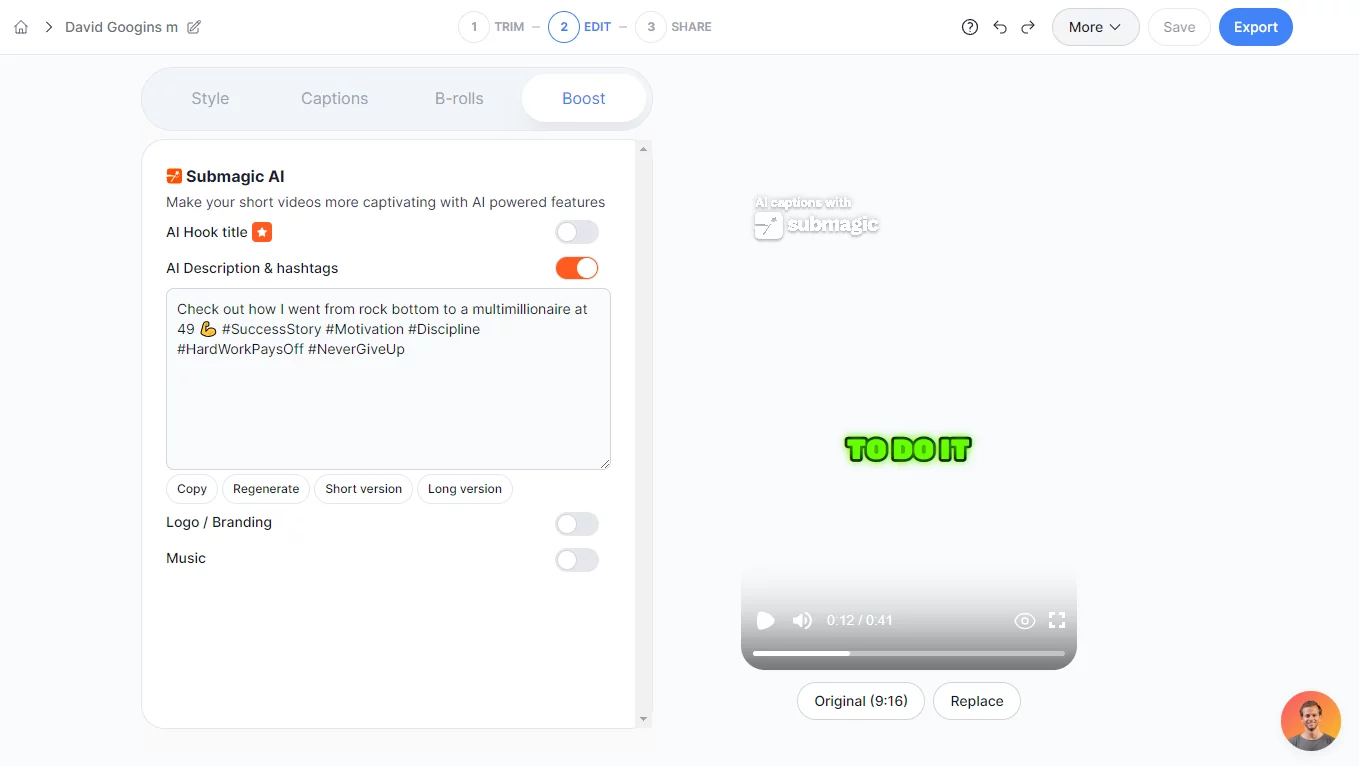Click the TO DO IT caption
Image resolution: width=1359 pixels, height=766 pixels.
click(908, 449)
